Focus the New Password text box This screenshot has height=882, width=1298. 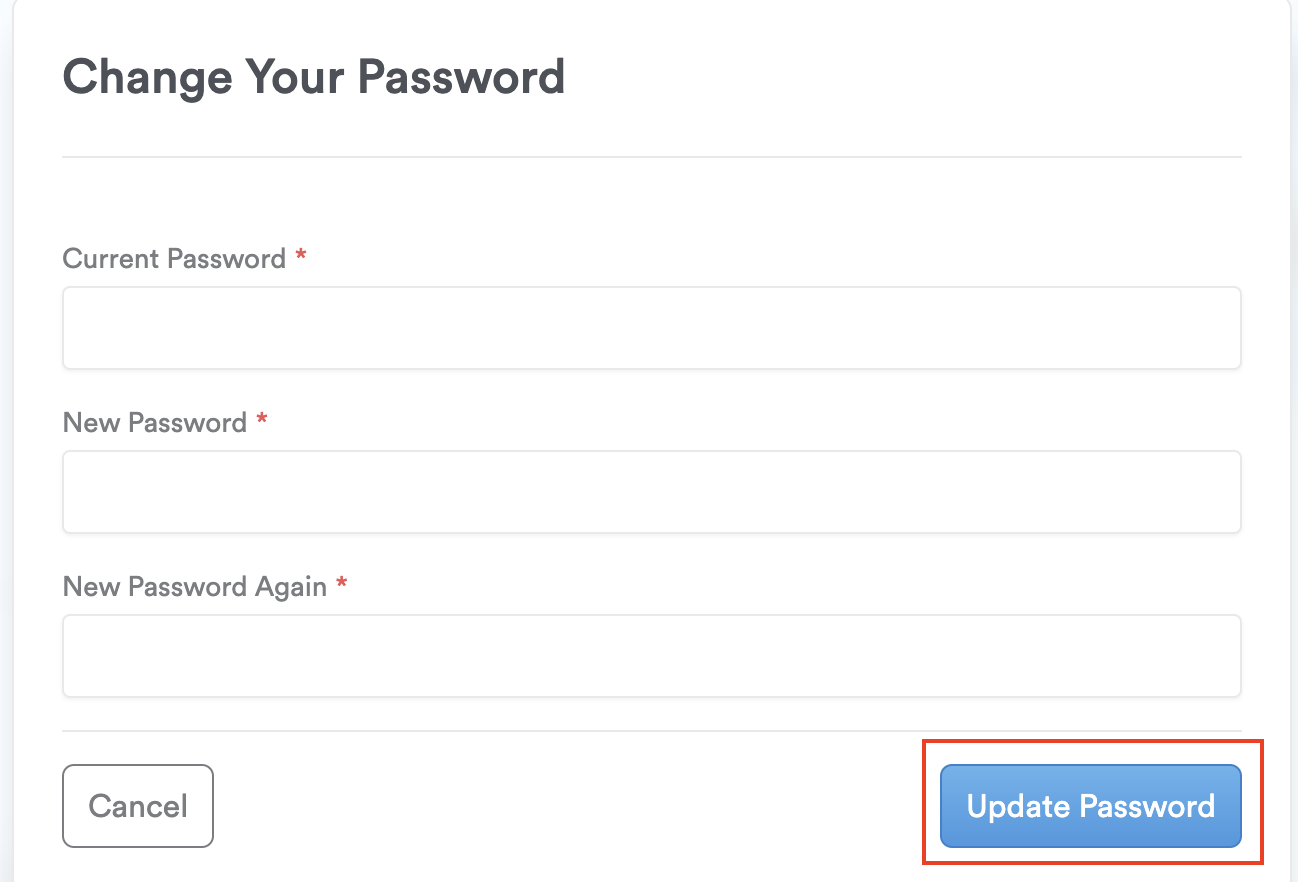click(651, 492)
